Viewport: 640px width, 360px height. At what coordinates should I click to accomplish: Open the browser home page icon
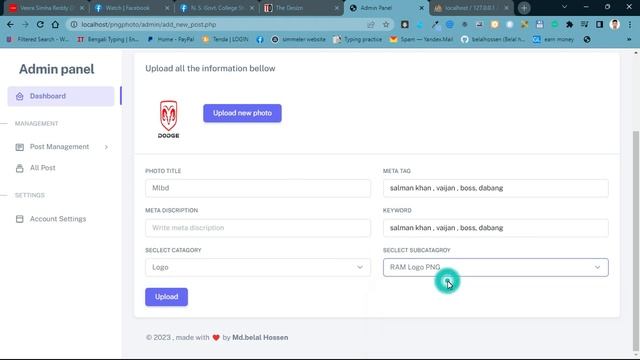55,24
